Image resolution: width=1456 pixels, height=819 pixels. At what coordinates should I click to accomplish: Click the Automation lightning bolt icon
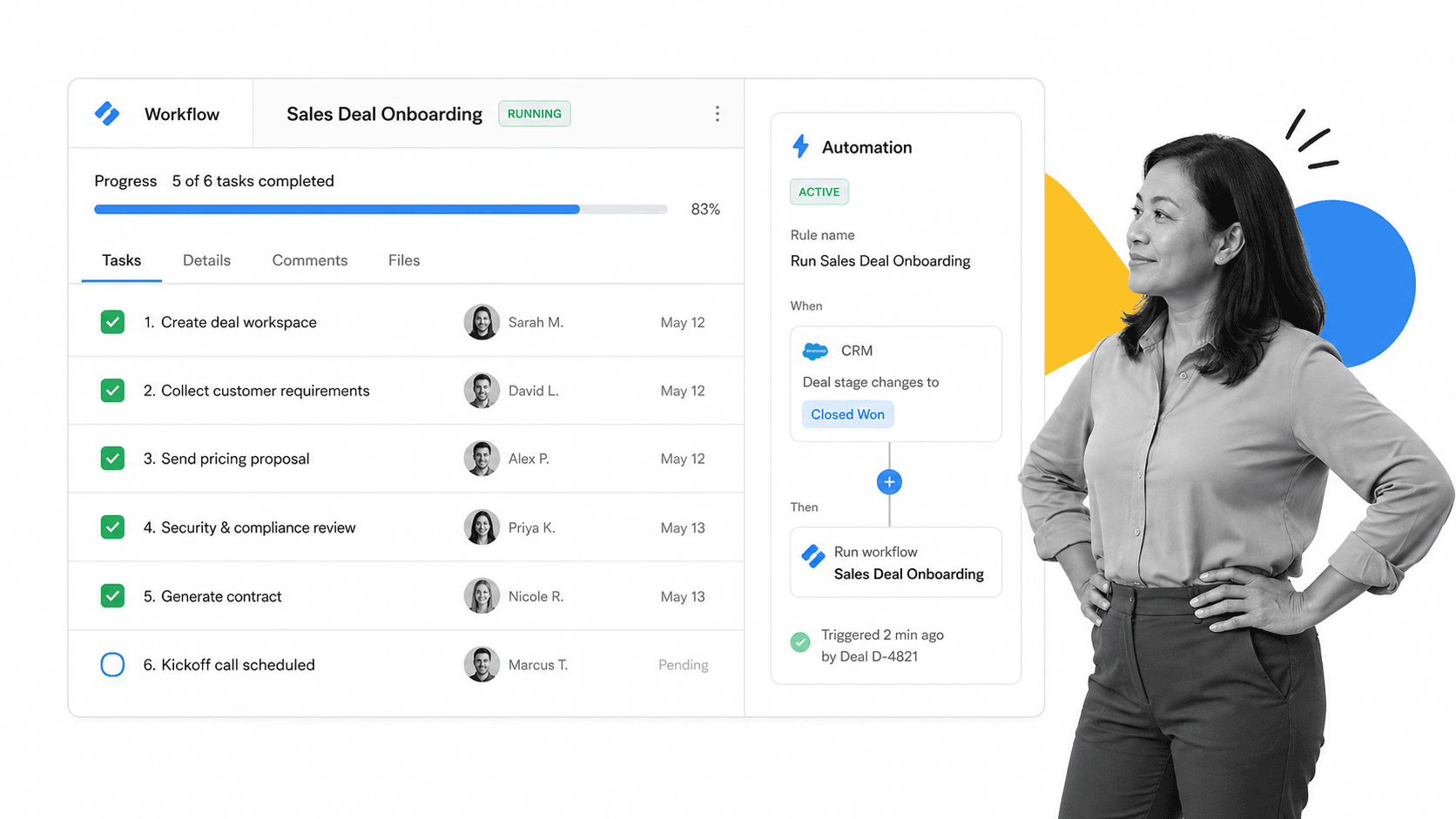click(x=800, y=146)
